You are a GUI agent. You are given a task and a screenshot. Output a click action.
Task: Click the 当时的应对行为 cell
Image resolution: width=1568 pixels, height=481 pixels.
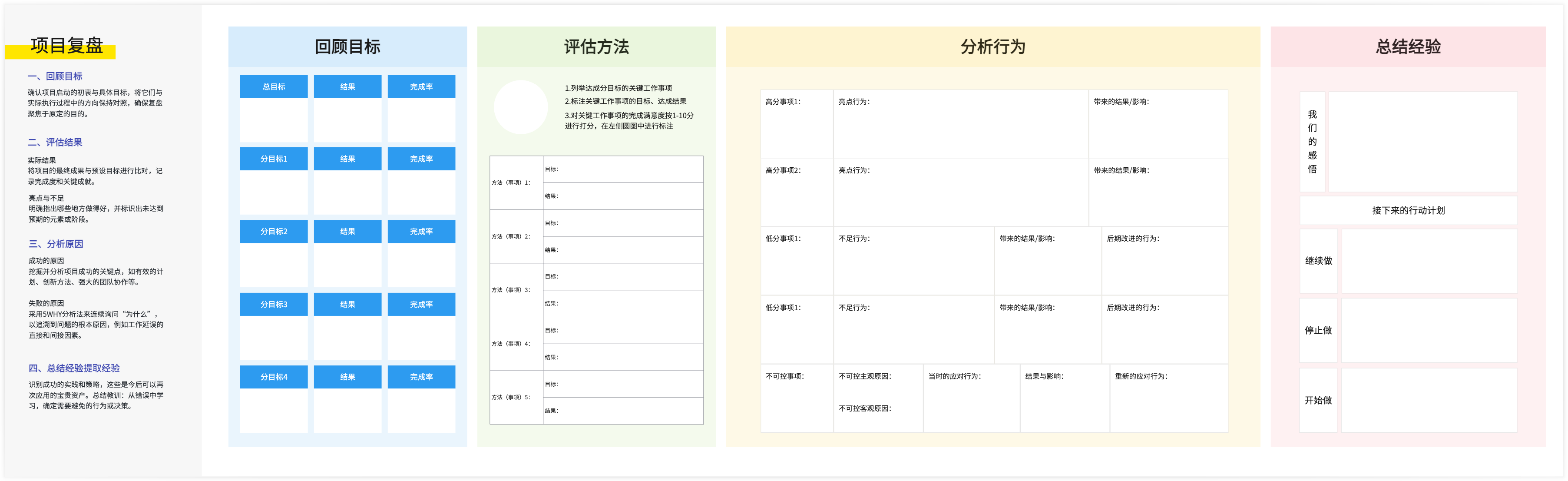pos(972,398)
